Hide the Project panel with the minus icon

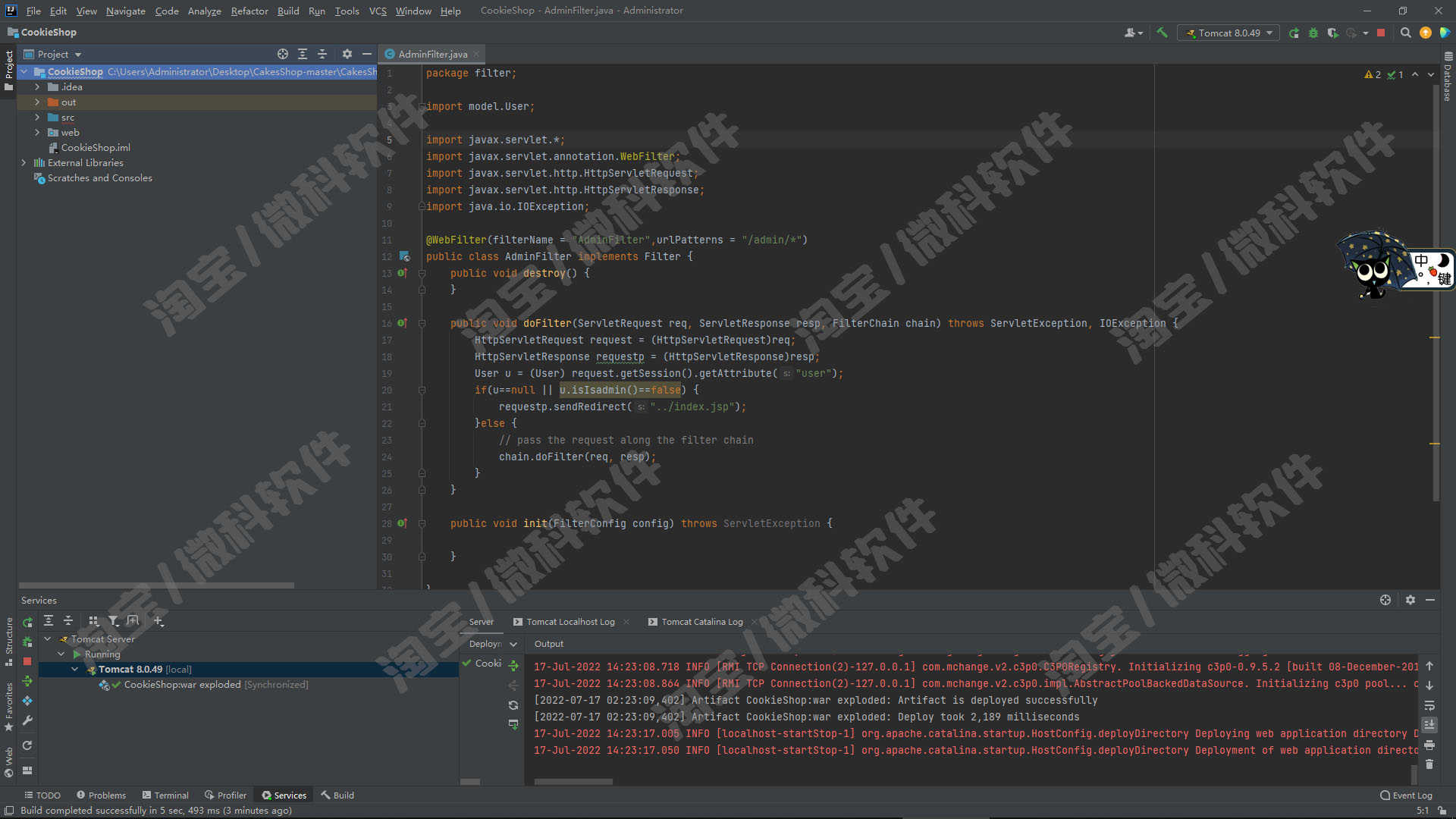click(367, 54)
